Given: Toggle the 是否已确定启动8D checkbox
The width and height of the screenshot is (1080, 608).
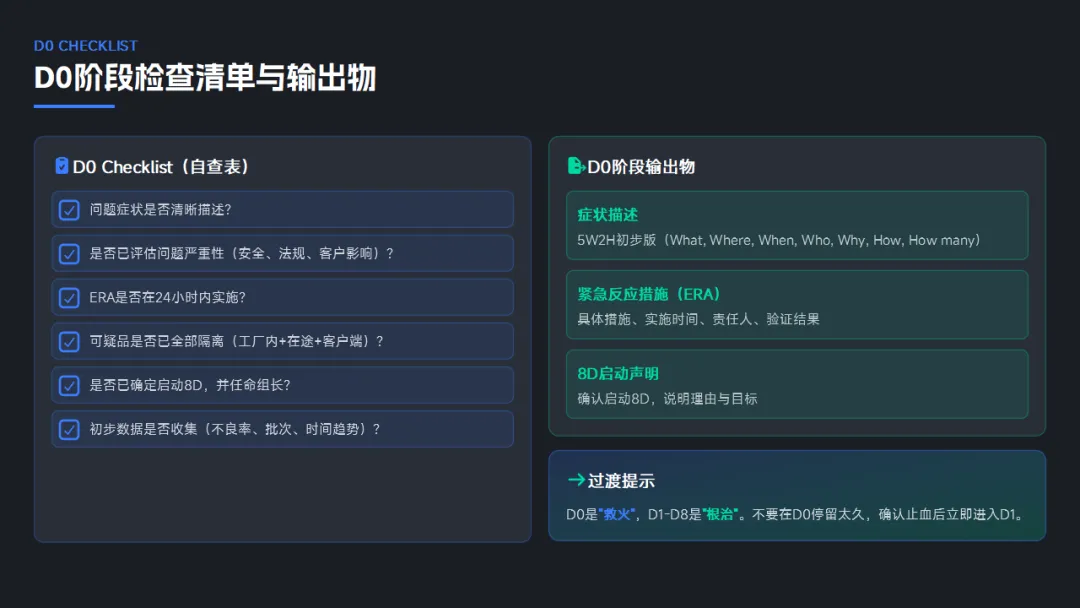Looking at the screenshot, I should tap(69, 385).
